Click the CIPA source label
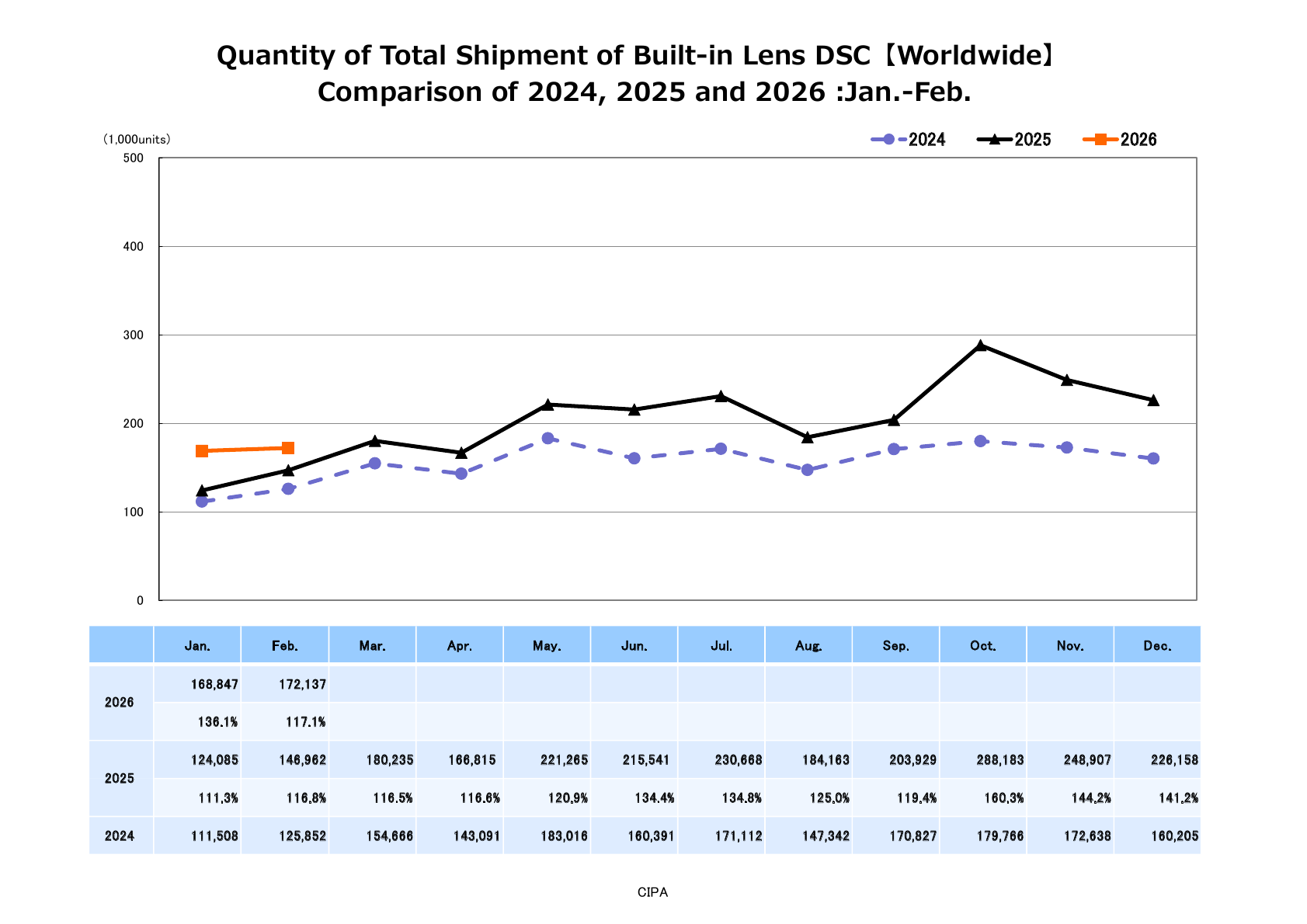This screenshot has width=1307, height=924. coord(652,892)
